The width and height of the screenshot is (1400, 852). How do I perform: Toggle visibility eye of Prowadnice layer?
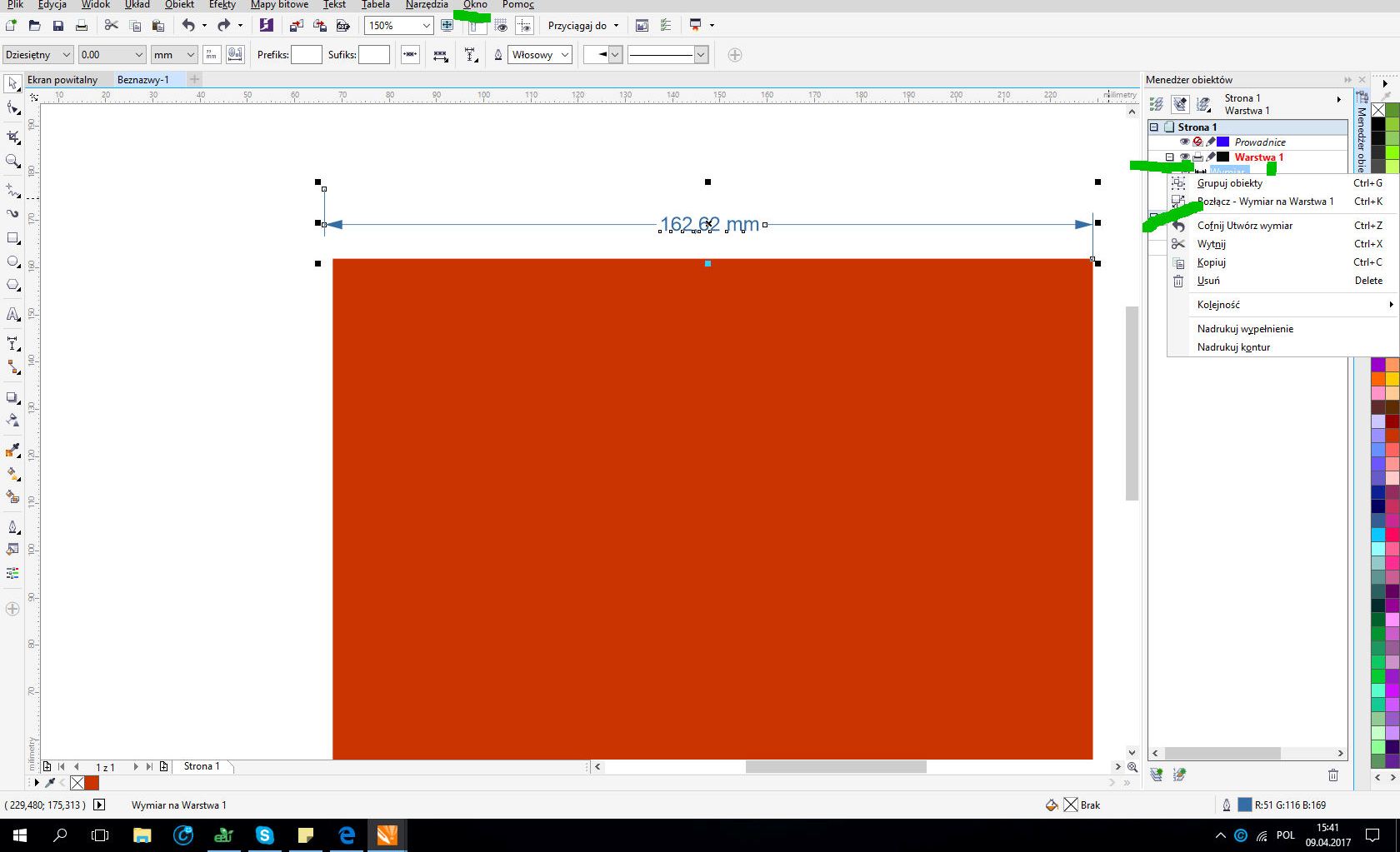click(x=1184, y=142)
